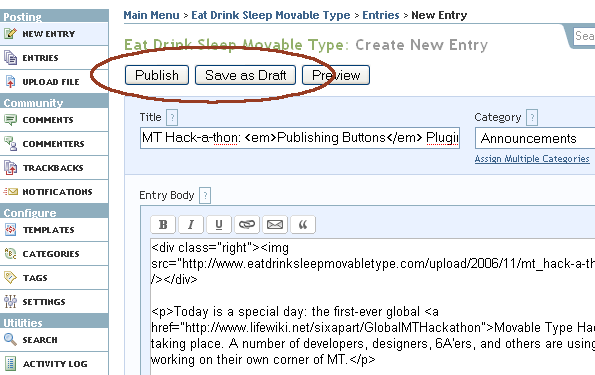Viewport: 595px width, 375px height.
Task: Open the Eat Drink Sleep Movable Type breadcrumb link
Action: tap(271, 15)
